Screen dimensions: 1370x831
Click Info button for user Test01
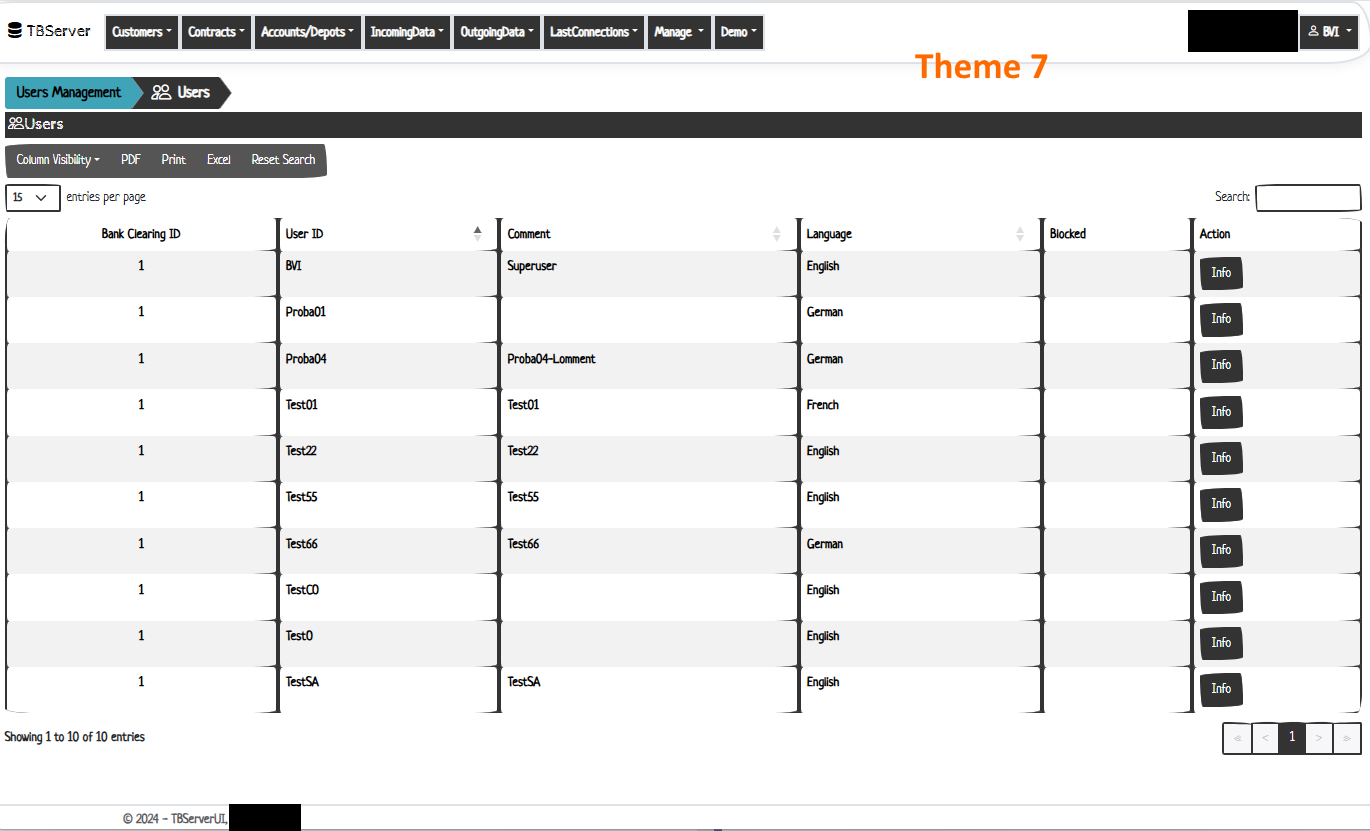tap(1221, 412)
